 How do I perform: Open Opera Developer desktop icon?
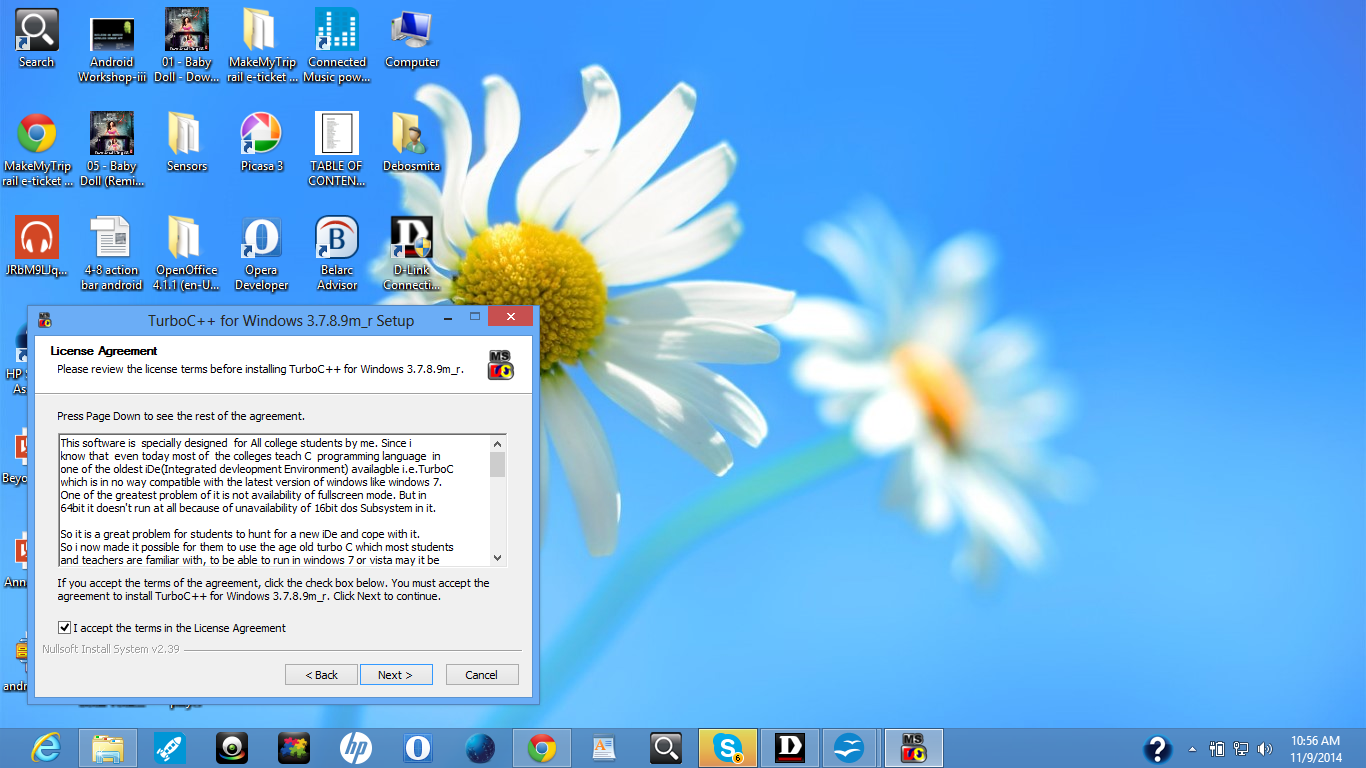pyautogui.click(x=261, y=238)
